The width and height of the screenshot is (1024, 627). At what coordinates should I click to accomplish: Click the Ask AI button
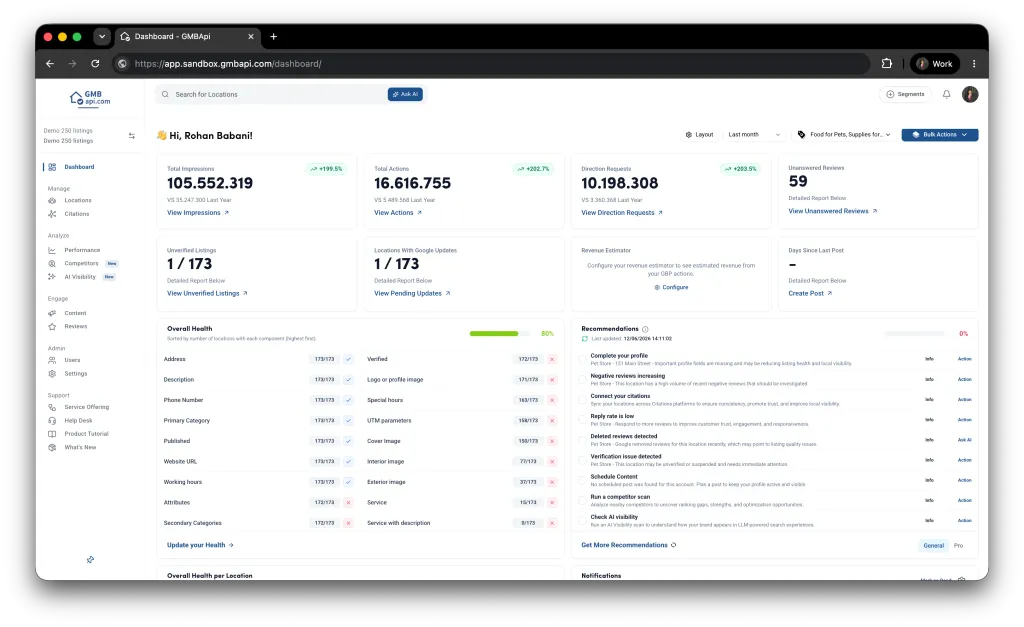pos(405,95)
